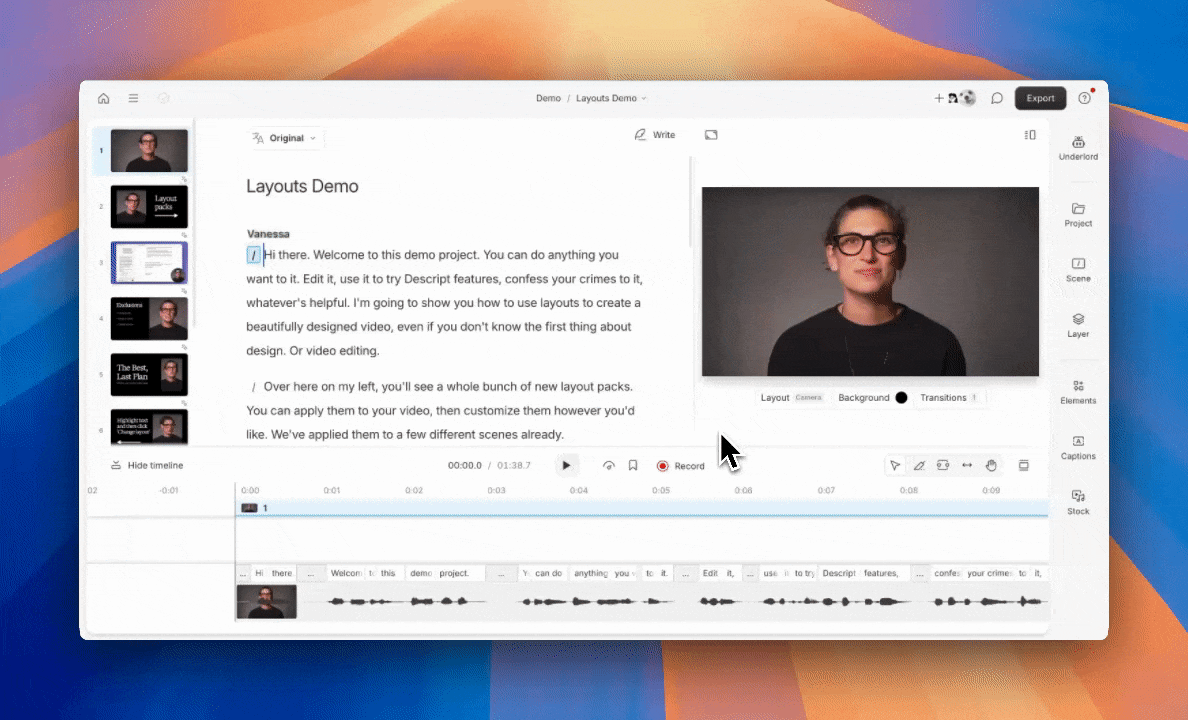Click scene 1 bar in the timeline
This screenshot has width=1188, height=720.
pyautogui.click(x=642, y=508)
